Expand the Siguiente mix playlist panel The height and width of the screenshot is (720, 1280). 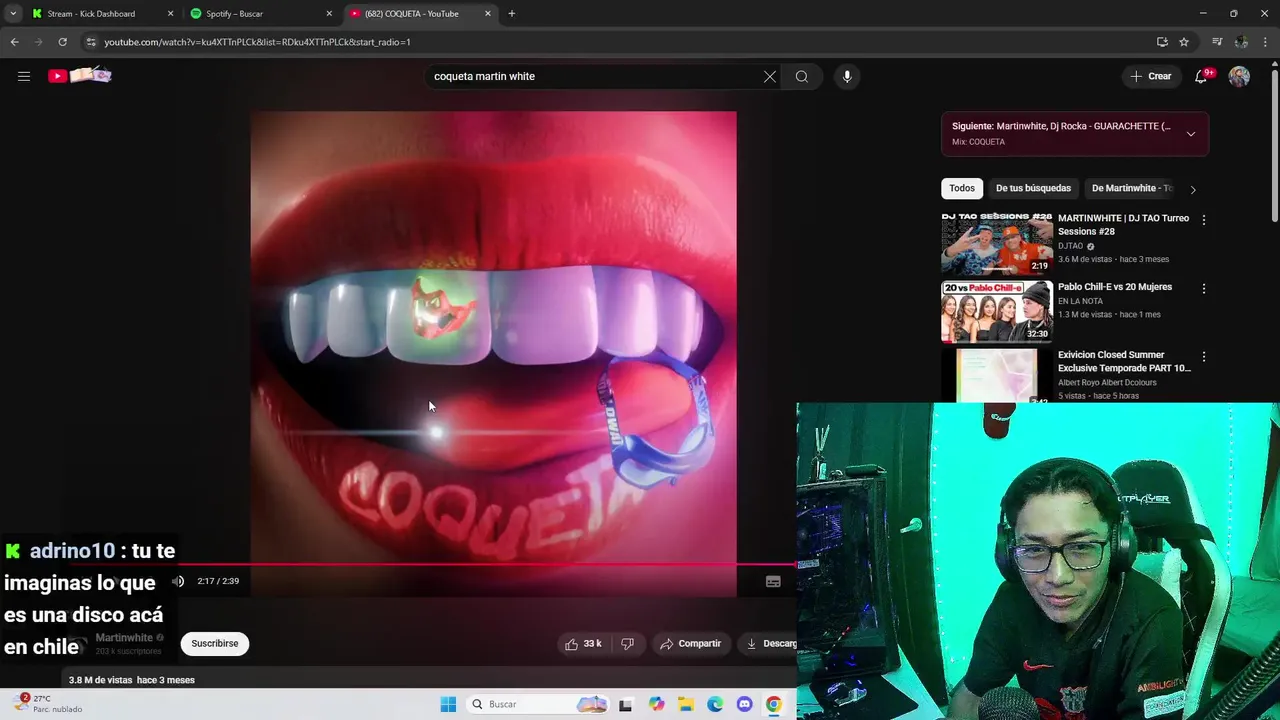click(x=1191, y=134)
